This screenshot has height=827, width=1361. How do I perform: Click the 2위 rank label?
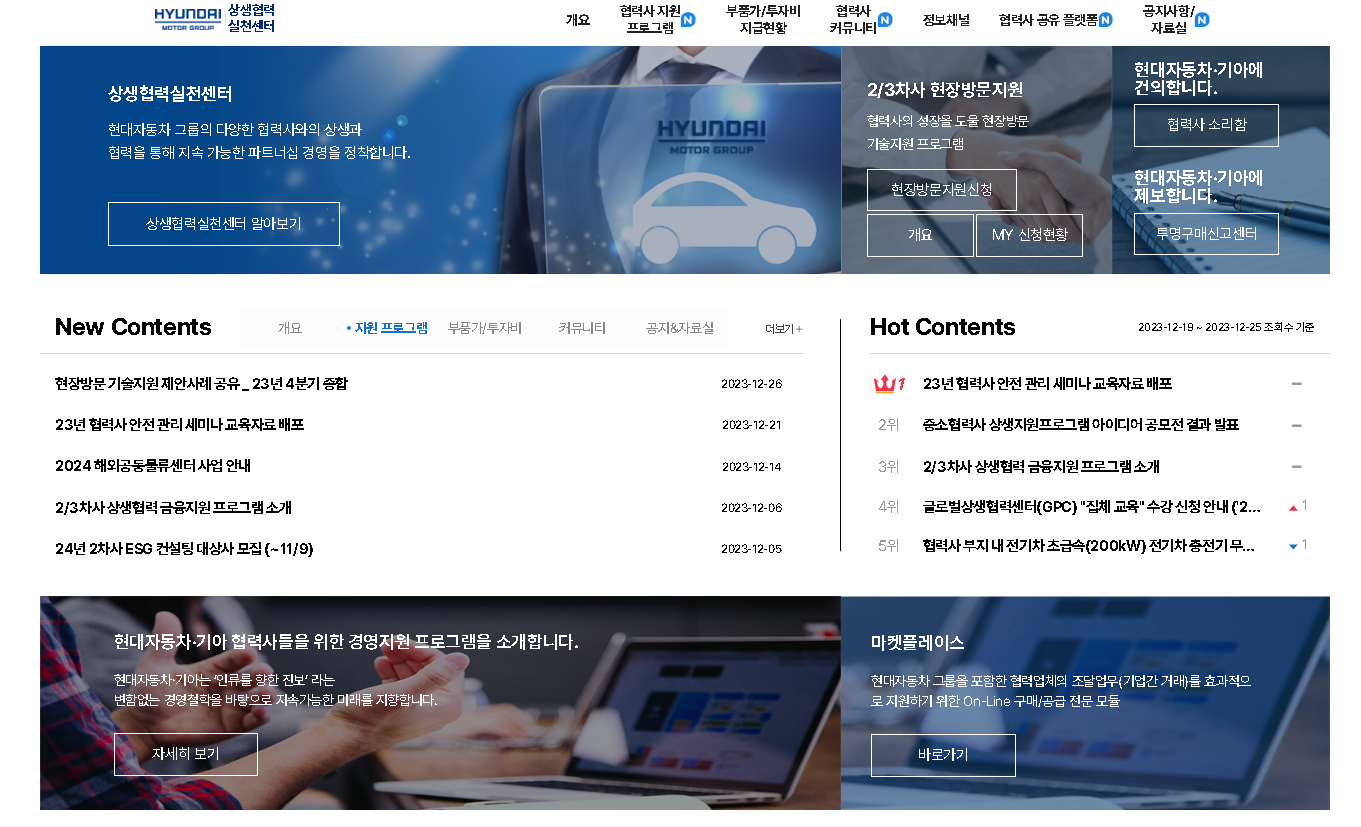click(x=889, y=425)
